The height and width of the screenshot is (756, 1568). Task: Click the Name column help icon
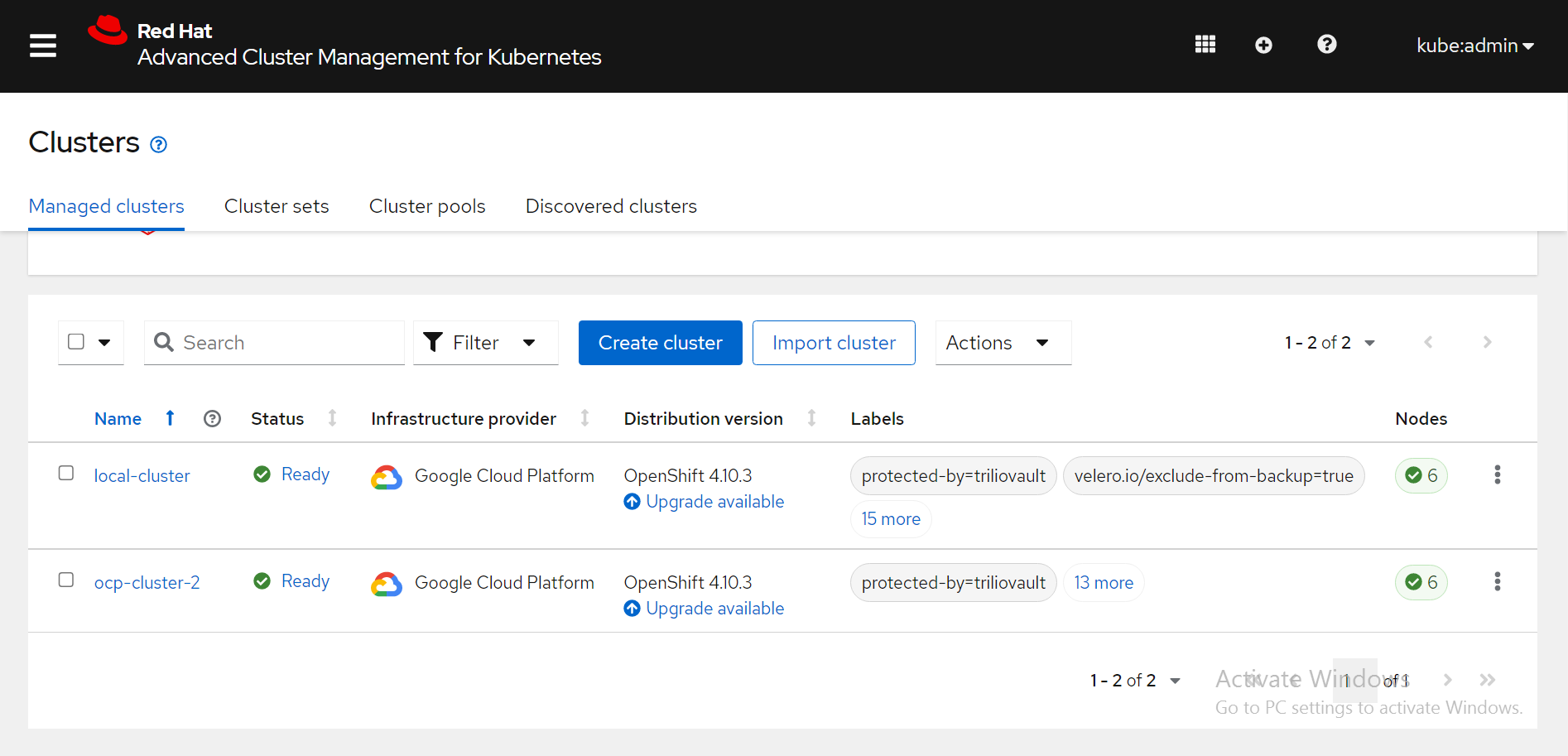[212, 419]
